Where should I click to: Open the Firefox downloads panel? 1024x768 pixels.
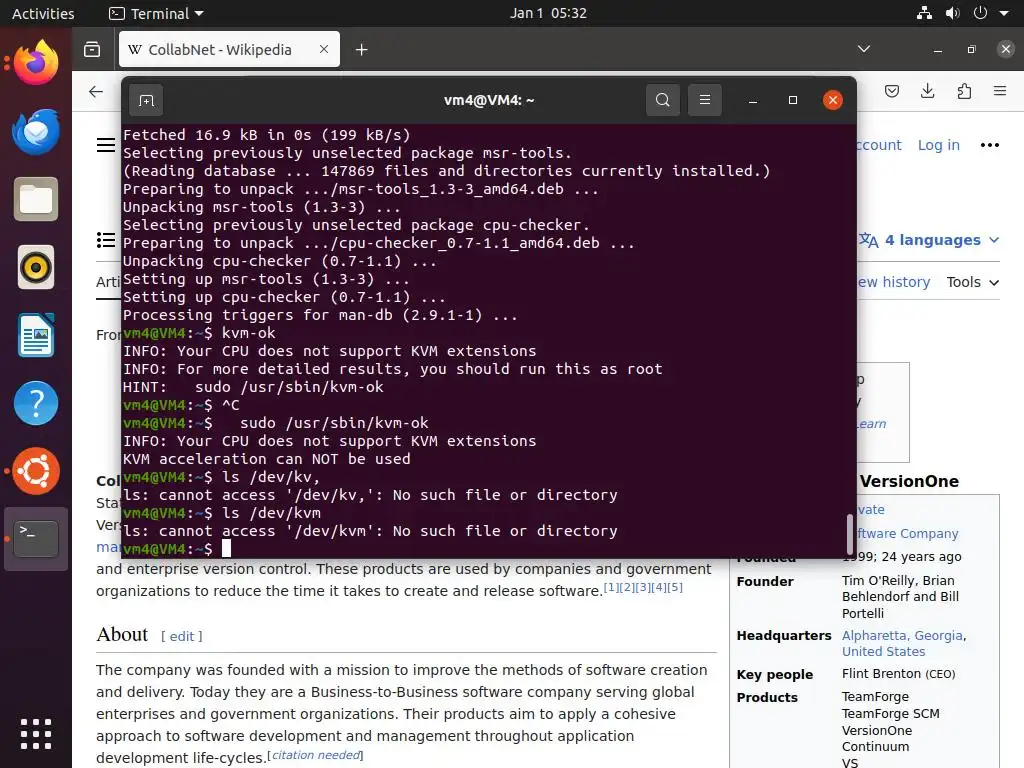coord(927,91)
